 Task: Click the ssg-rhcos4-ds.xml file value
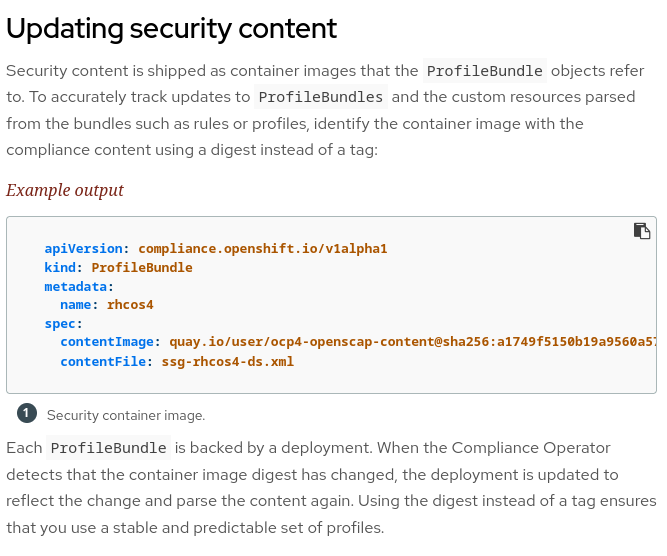pyautogui.click(x=228, y=361)
